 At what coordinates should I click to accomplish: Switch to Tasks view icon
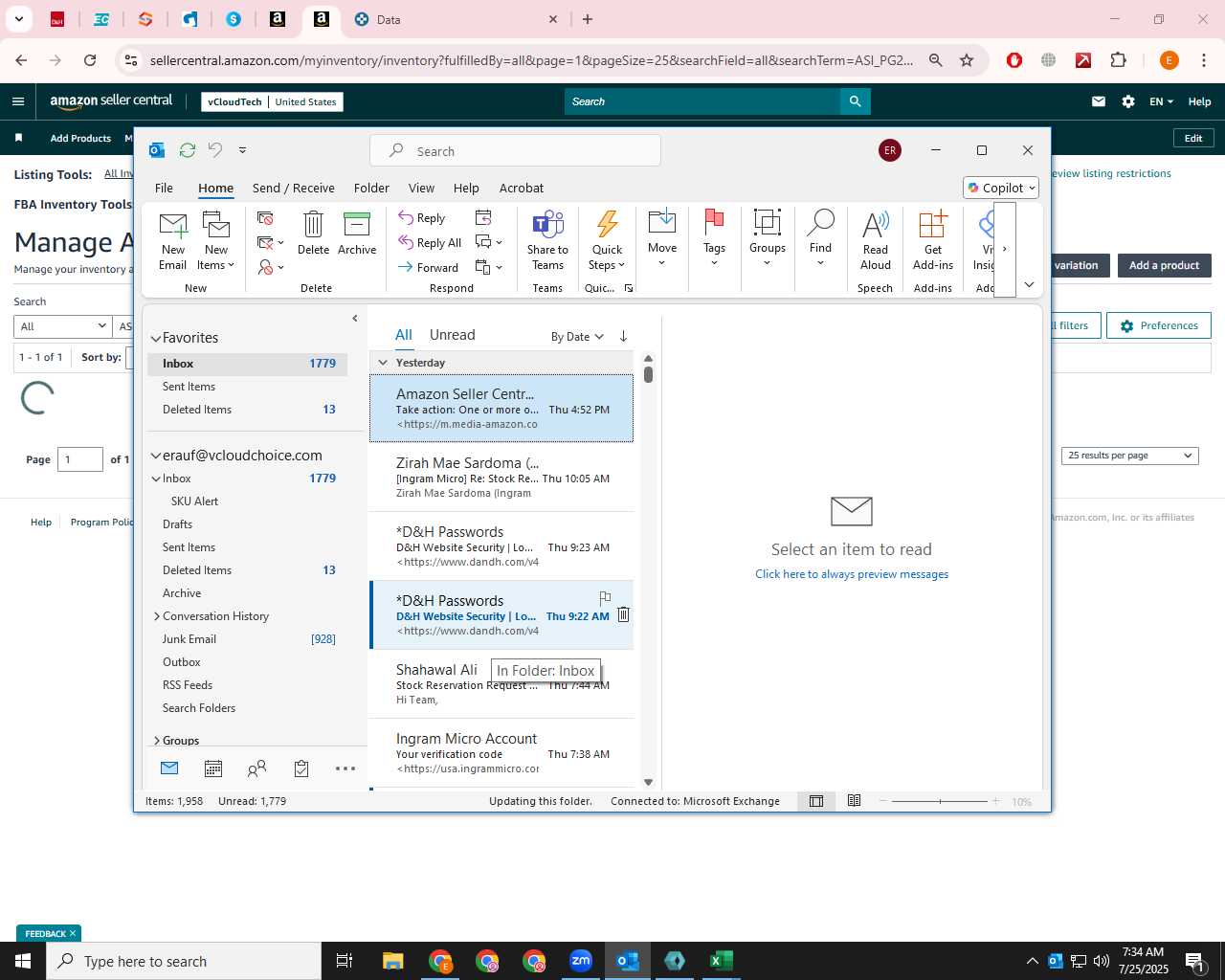pyautogui.click(x=301, y=768)
